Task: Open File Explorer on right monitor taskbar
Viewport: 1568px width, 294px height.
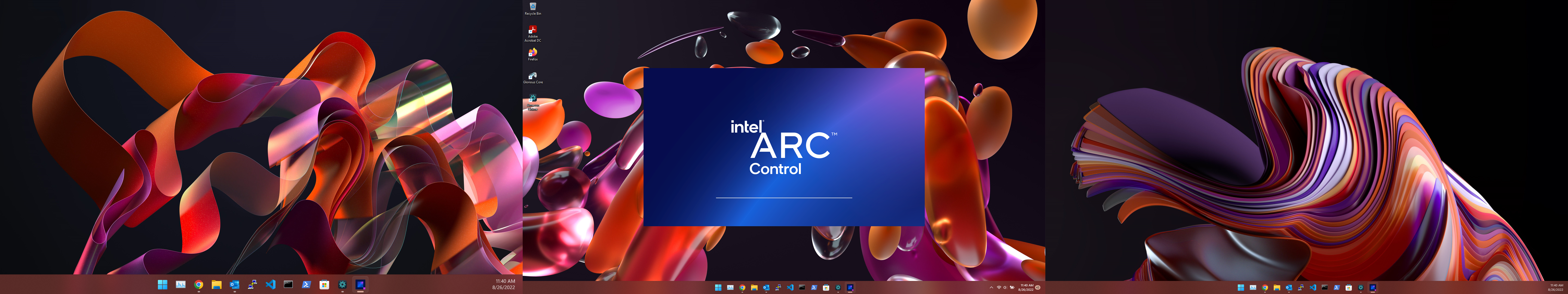Action: click(1277, 287)
